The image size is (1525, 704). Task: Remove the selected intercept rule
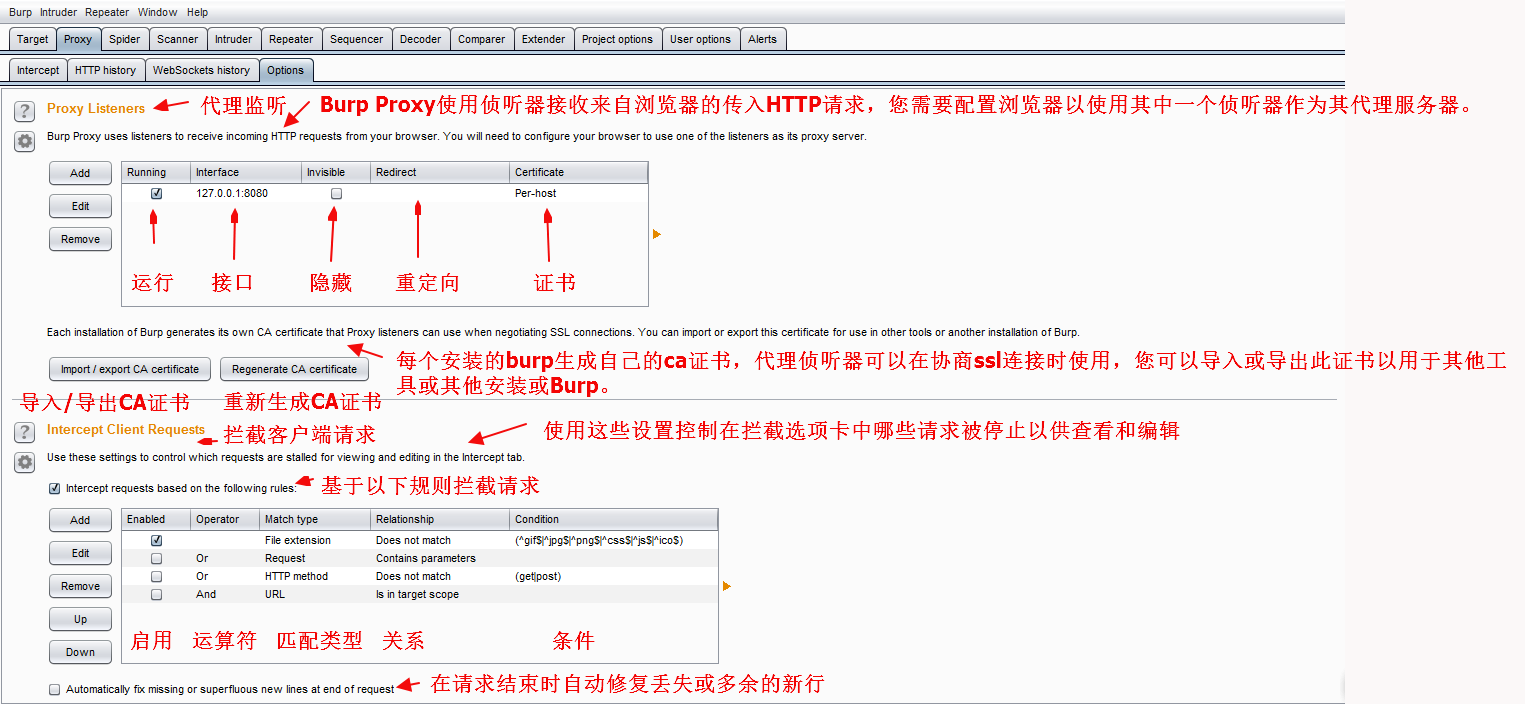click(x=80, y=586)
